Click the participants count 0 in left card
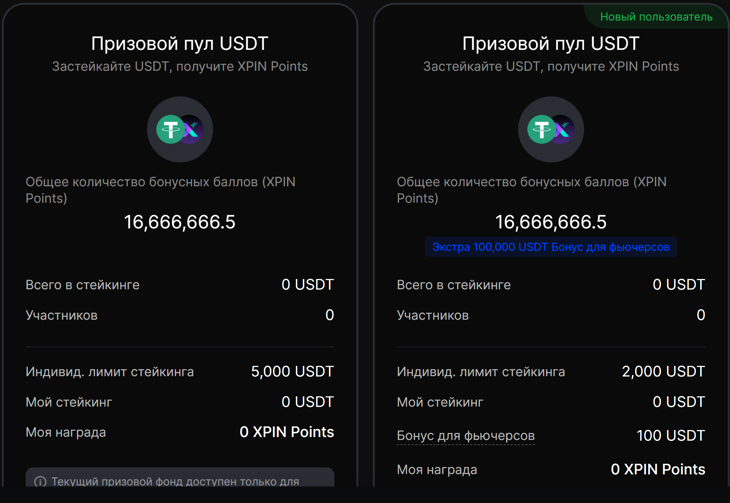This screenshot has width=730, height=503. pos(330,315)
